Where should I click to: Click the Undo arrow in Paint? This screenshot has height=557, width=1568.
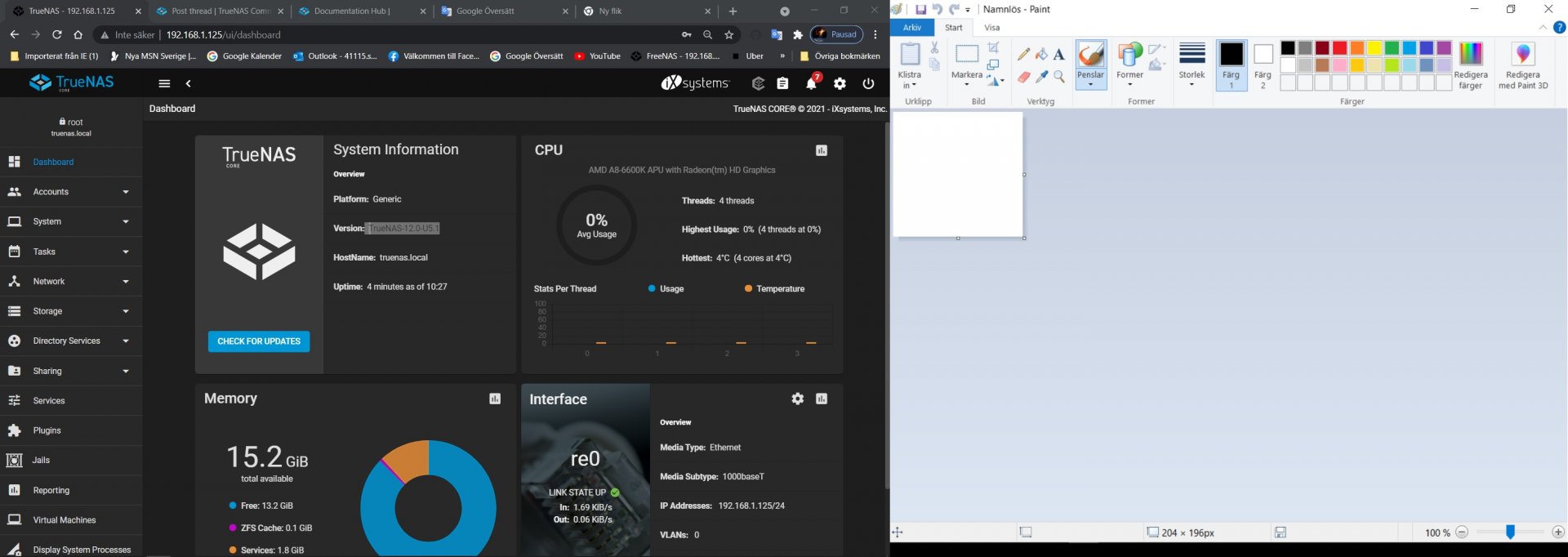(937, 10)
